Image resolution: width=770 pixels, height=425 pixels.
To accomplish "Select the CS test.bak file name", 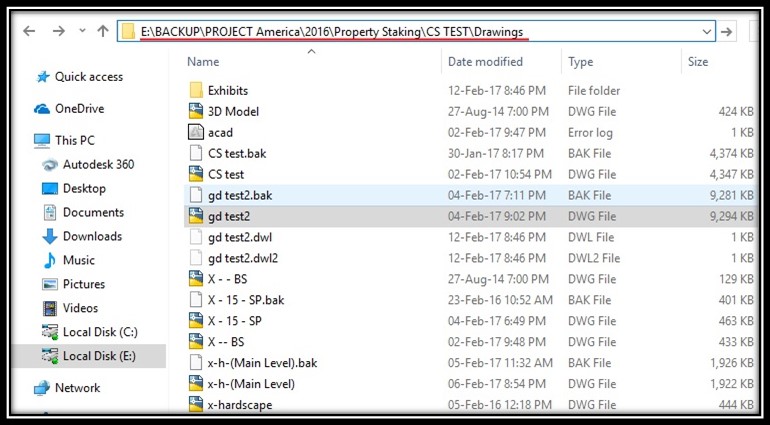I will pos(237,153).
